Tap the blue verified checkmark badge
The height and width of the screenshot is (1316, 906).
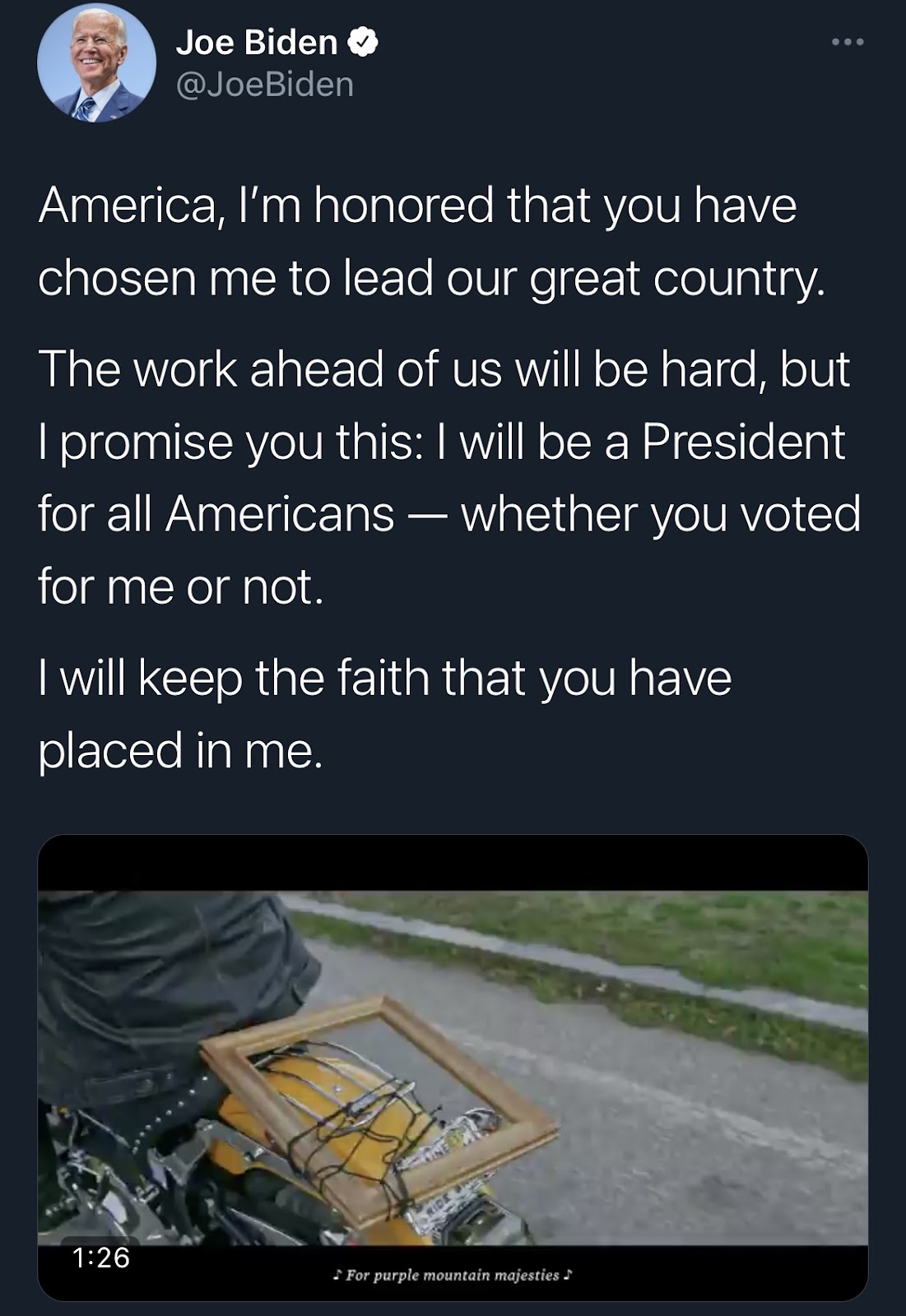click(x=364, y=42)
